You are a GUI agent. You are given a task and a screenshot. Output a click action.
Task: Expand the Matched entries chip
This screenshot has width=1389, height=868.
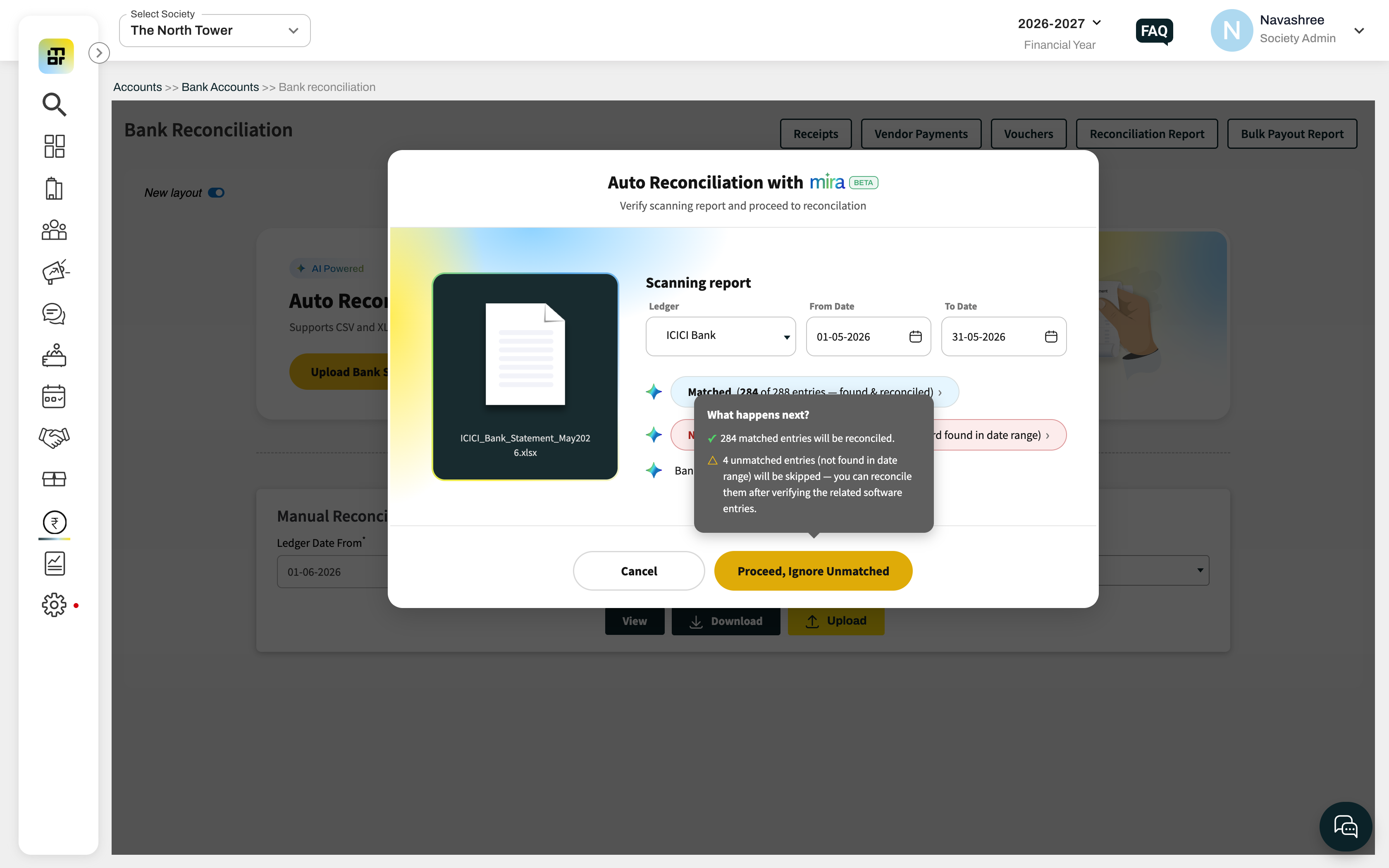[814, 391]
